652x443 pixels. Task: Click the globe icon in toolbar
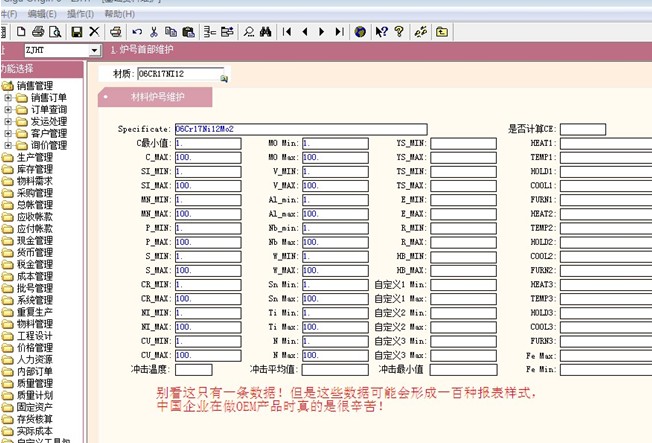(x=360, y=32)
